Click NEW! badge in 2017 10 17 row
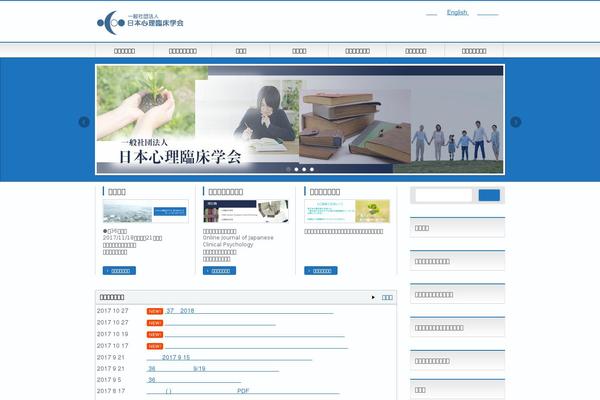 coord(155,346)
